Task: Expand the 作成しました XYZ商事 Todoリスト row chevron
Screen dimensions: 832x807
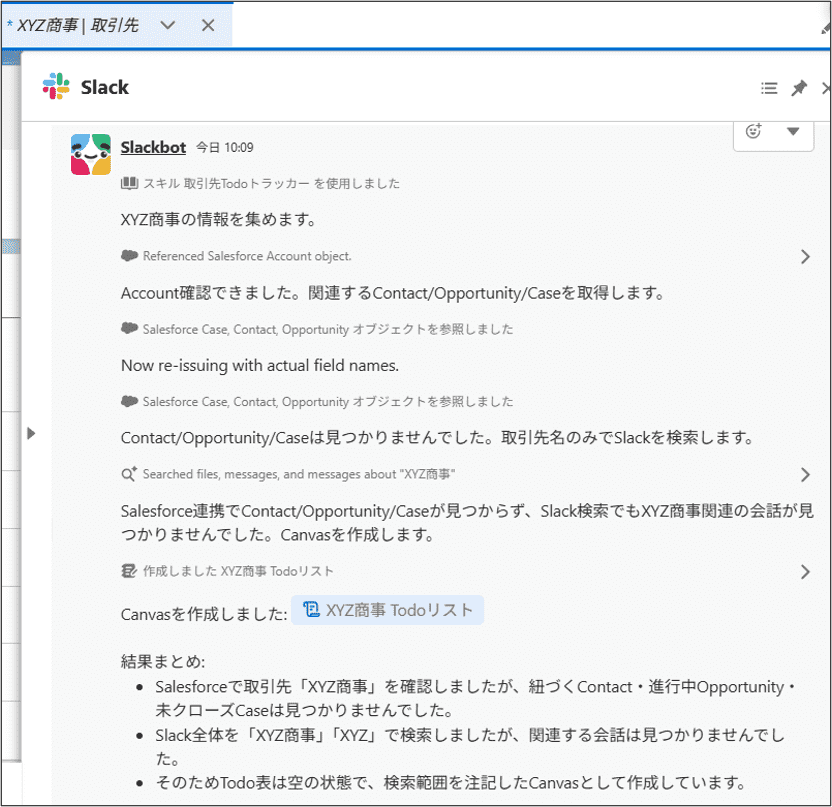Action: tap(805, 571)
